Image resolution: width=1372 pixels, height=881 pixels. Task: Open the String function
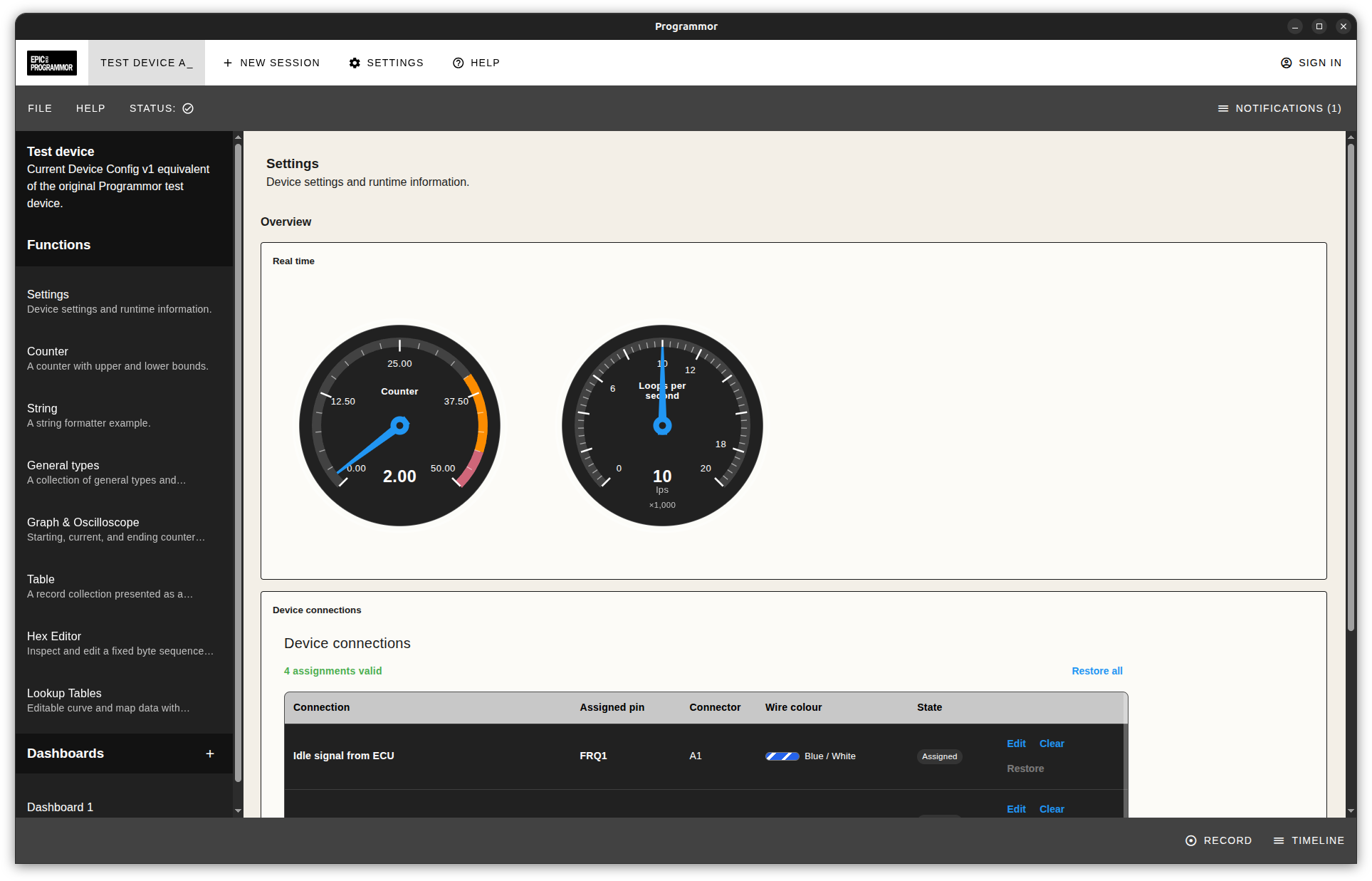coord(124,415)
